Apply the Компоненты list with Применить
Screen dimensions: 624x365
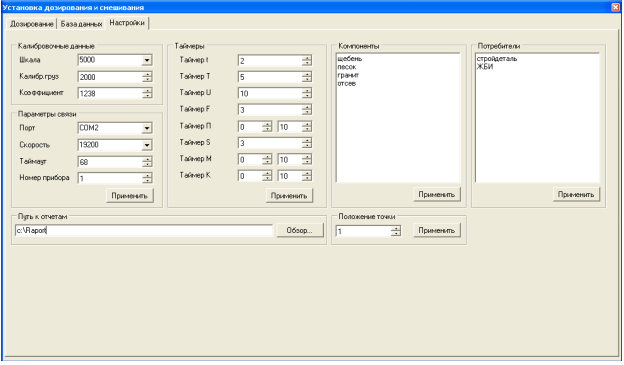point(437,195)
